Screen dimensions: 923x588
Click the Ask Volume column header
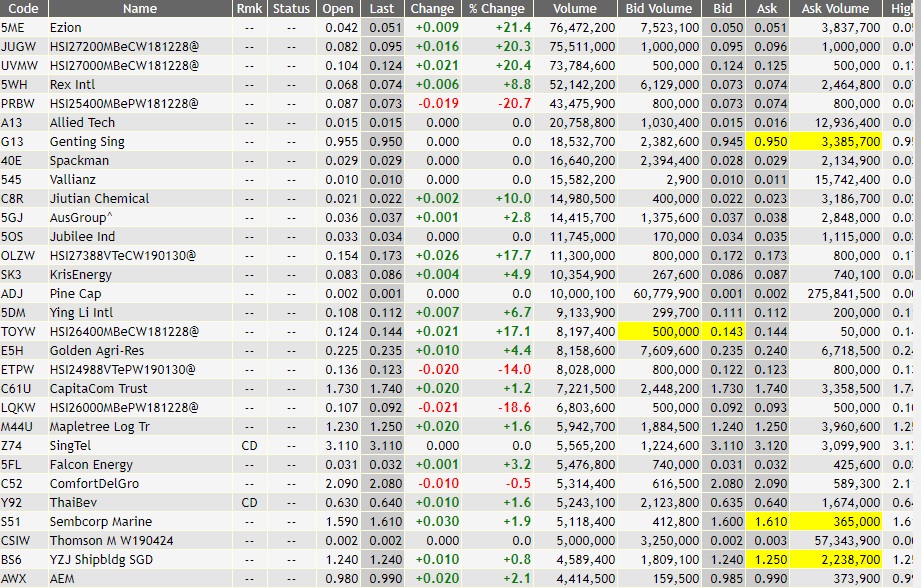coord(835,8)
